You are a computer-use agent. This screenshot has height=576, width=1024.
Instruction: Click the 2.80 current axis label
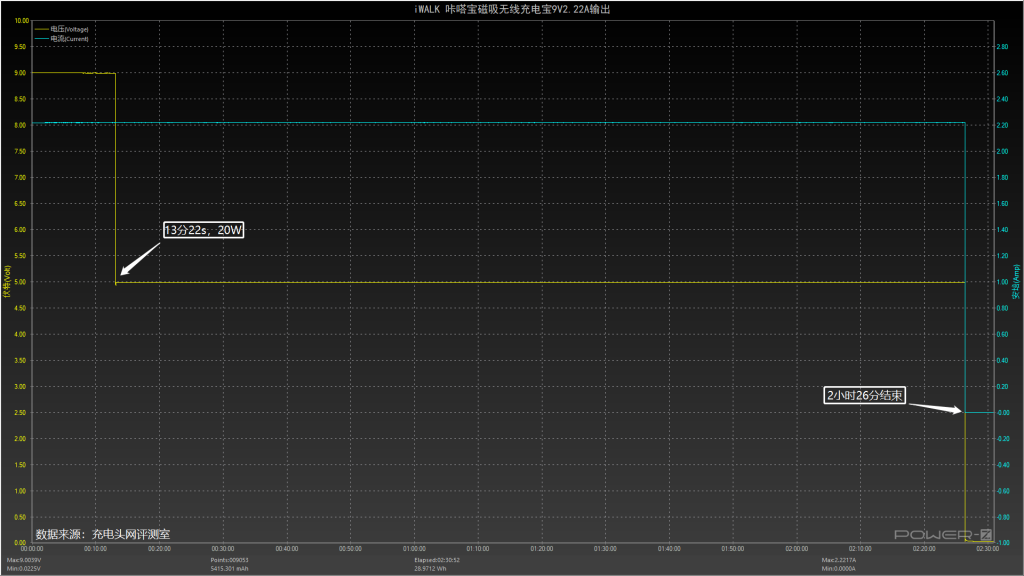[x=1002, y=47]
